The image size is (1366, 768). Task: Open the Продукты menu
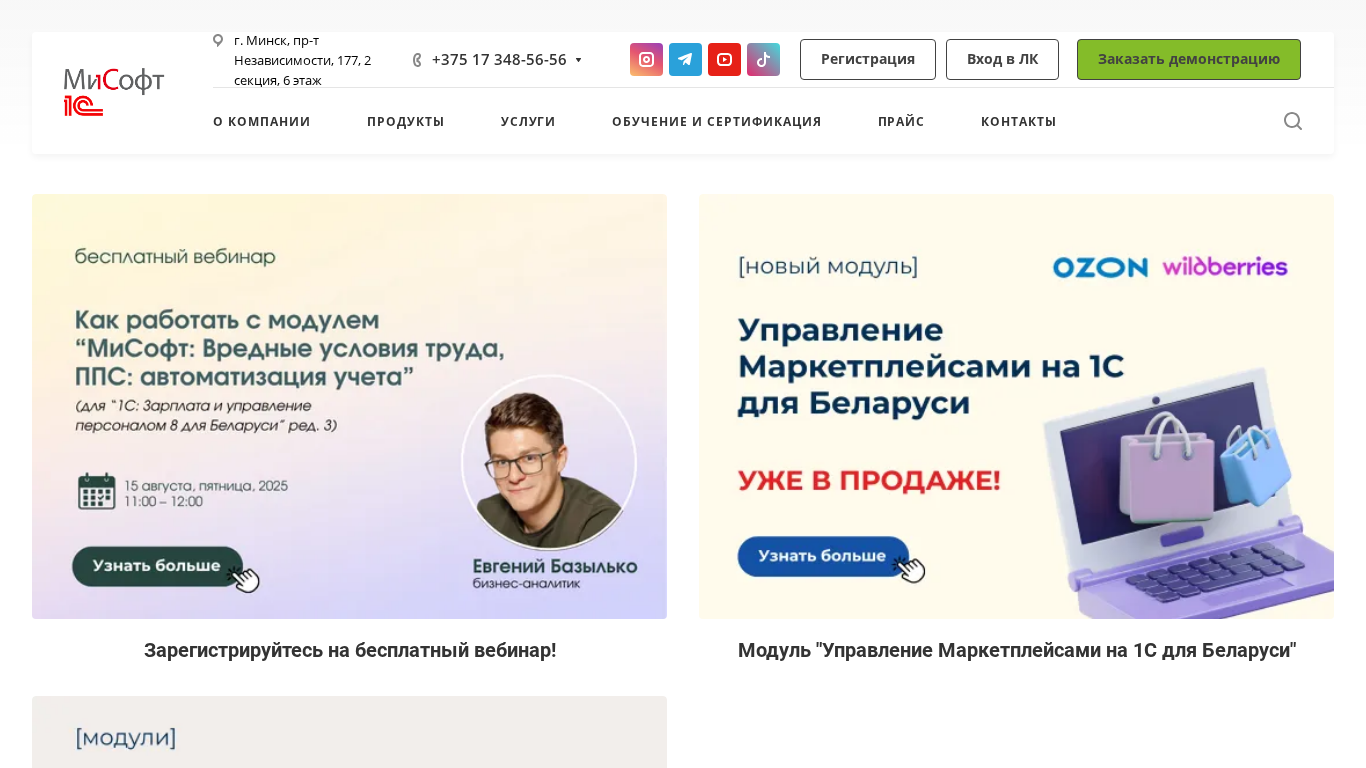pyautogui.click(x=406, y=121)
